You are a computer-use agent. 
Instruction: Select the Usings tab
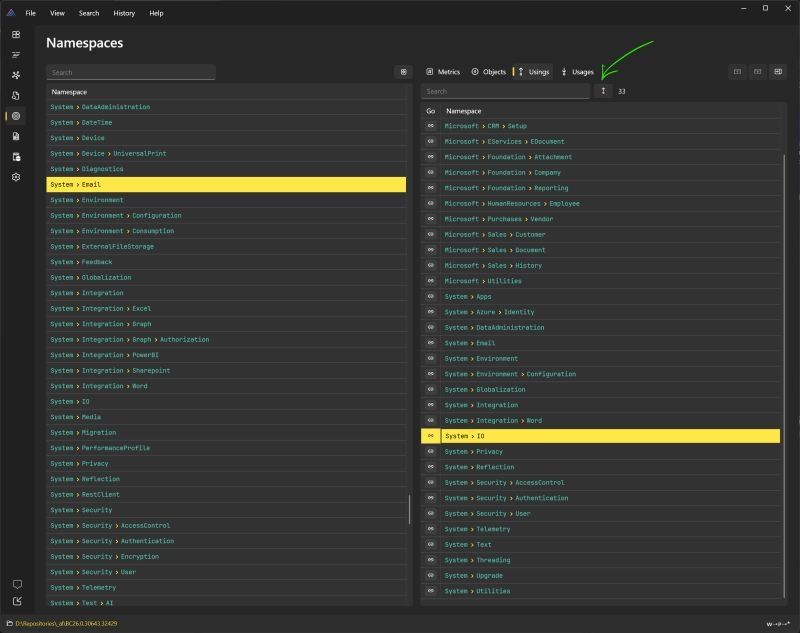[x=534, y=72]
